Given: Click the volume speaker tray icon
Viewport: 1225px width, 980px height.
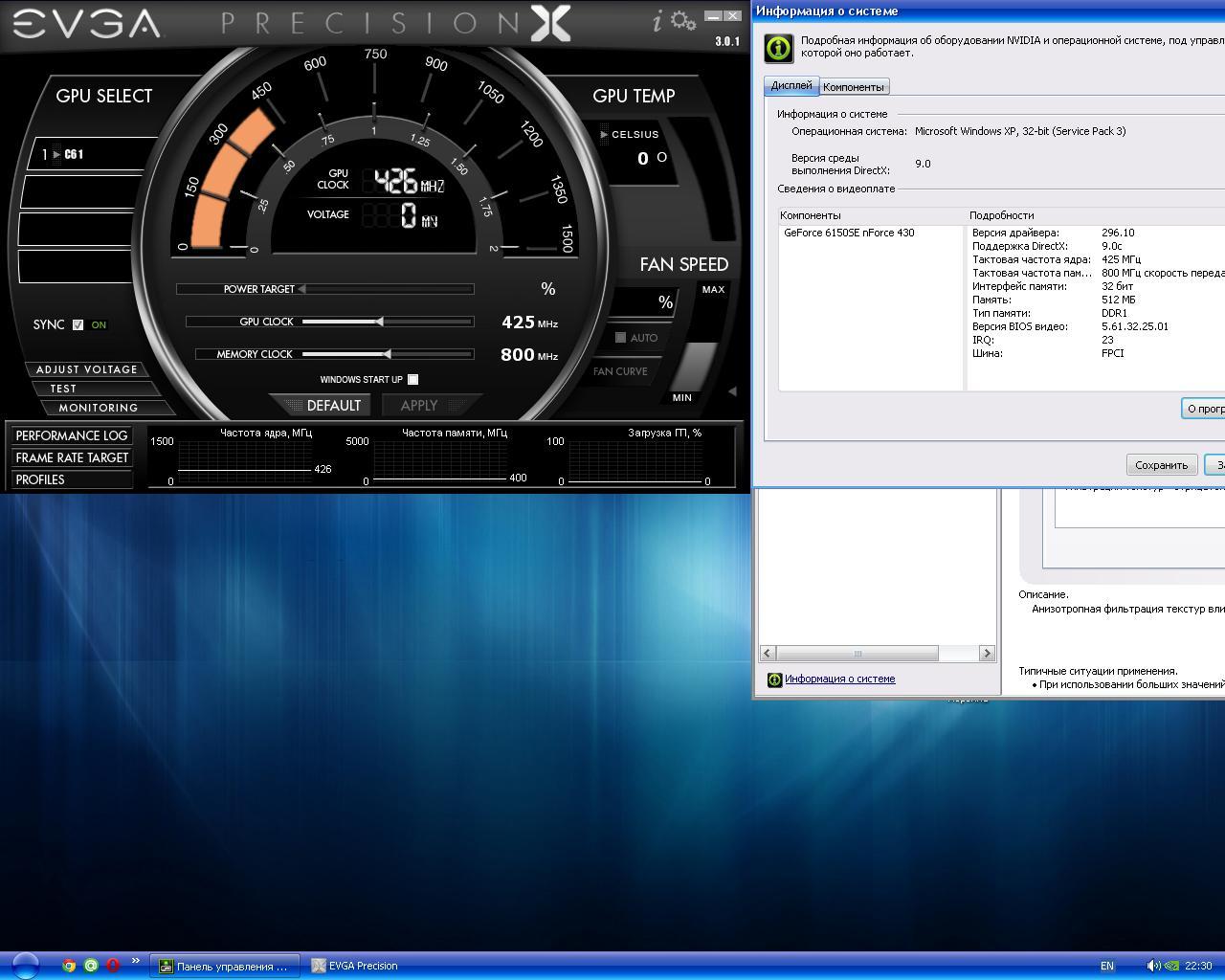Looking at the screenshot, I should tap(1153, 966).
